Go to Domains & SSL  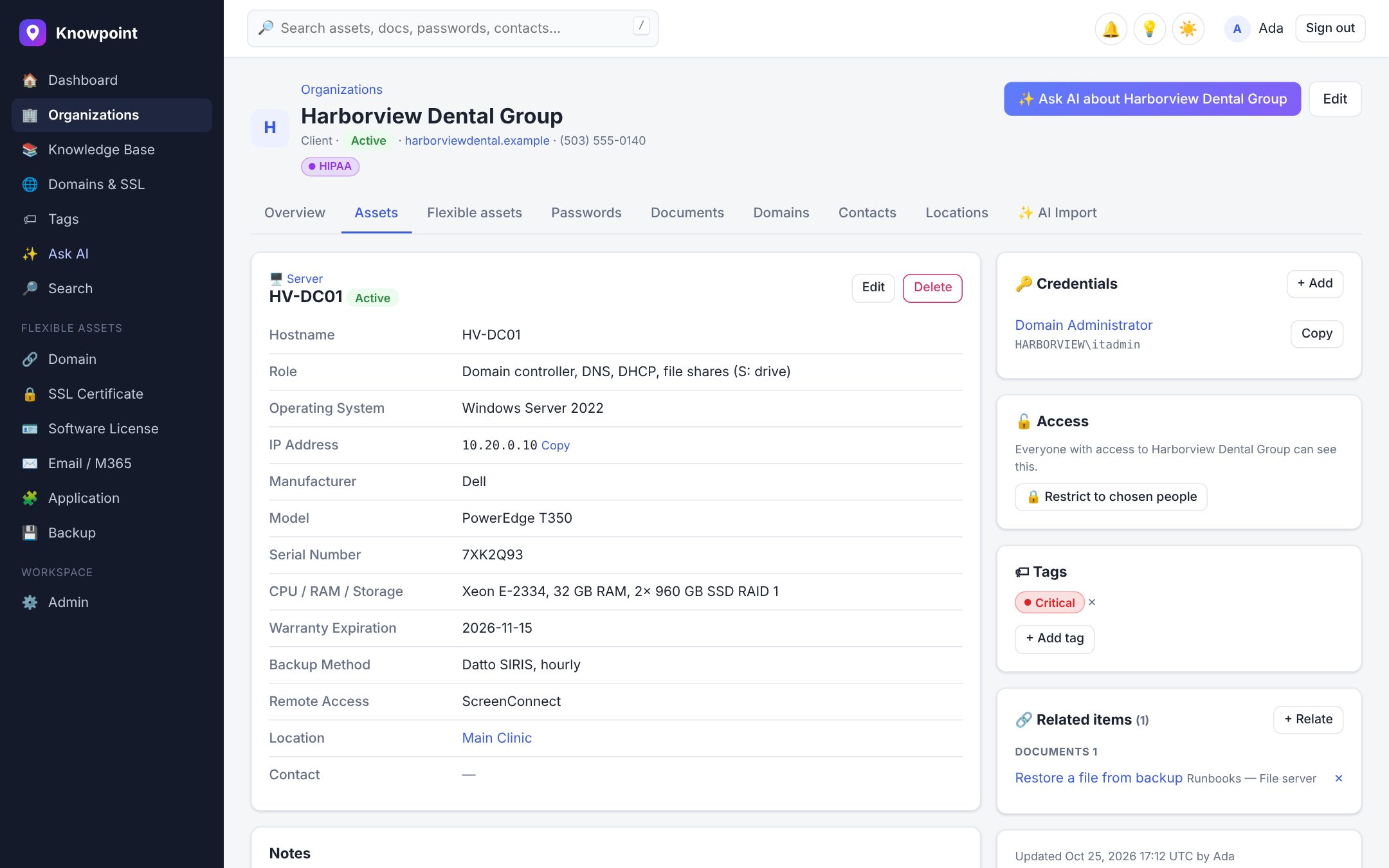pyautogui.click(x=112, y=185)
